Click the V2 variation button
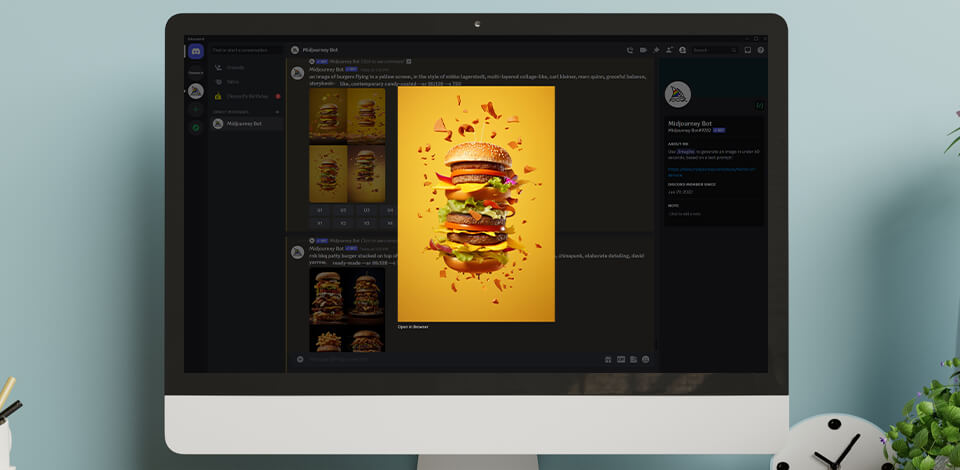Image resolution: width=960 pixels, height=470 pixels. [x=343, y=223]
